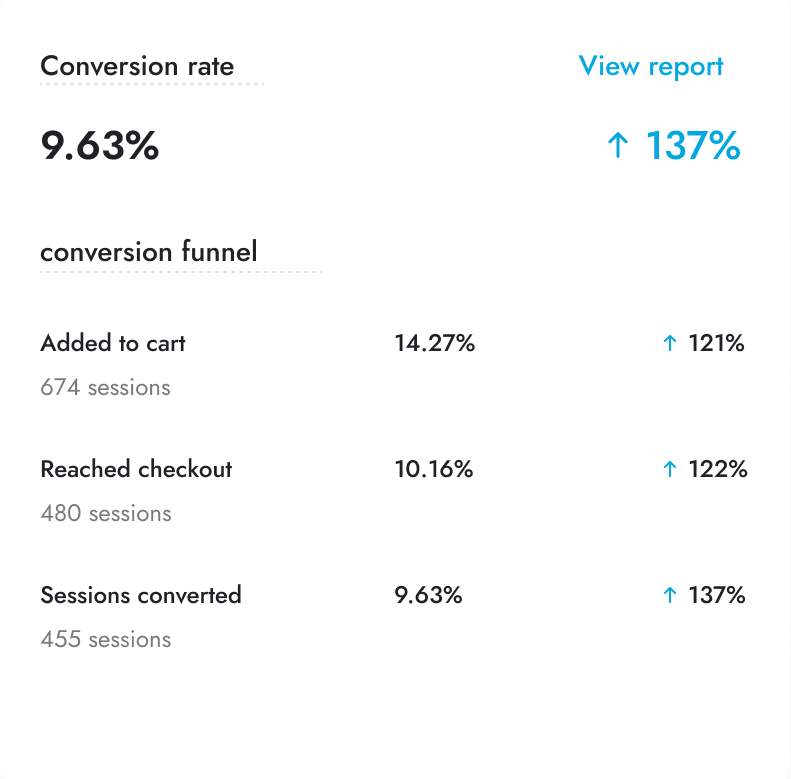
Task: Click the conversion funnel heading
Action: [x=149, y=252]
